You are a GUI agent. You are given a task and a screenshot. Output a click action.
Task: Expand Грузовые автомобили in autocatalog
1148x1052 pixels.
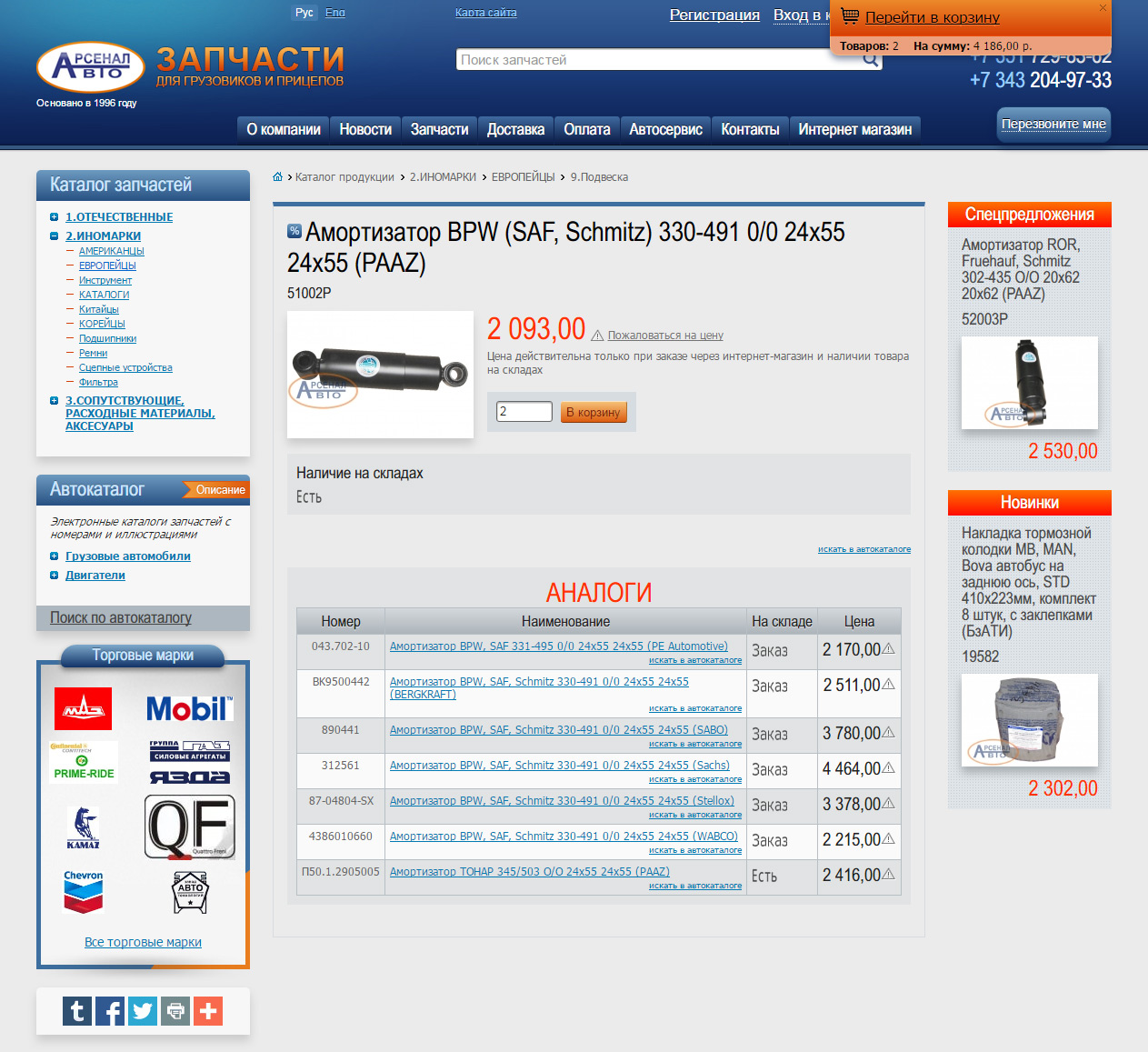(x=55, y=556)
